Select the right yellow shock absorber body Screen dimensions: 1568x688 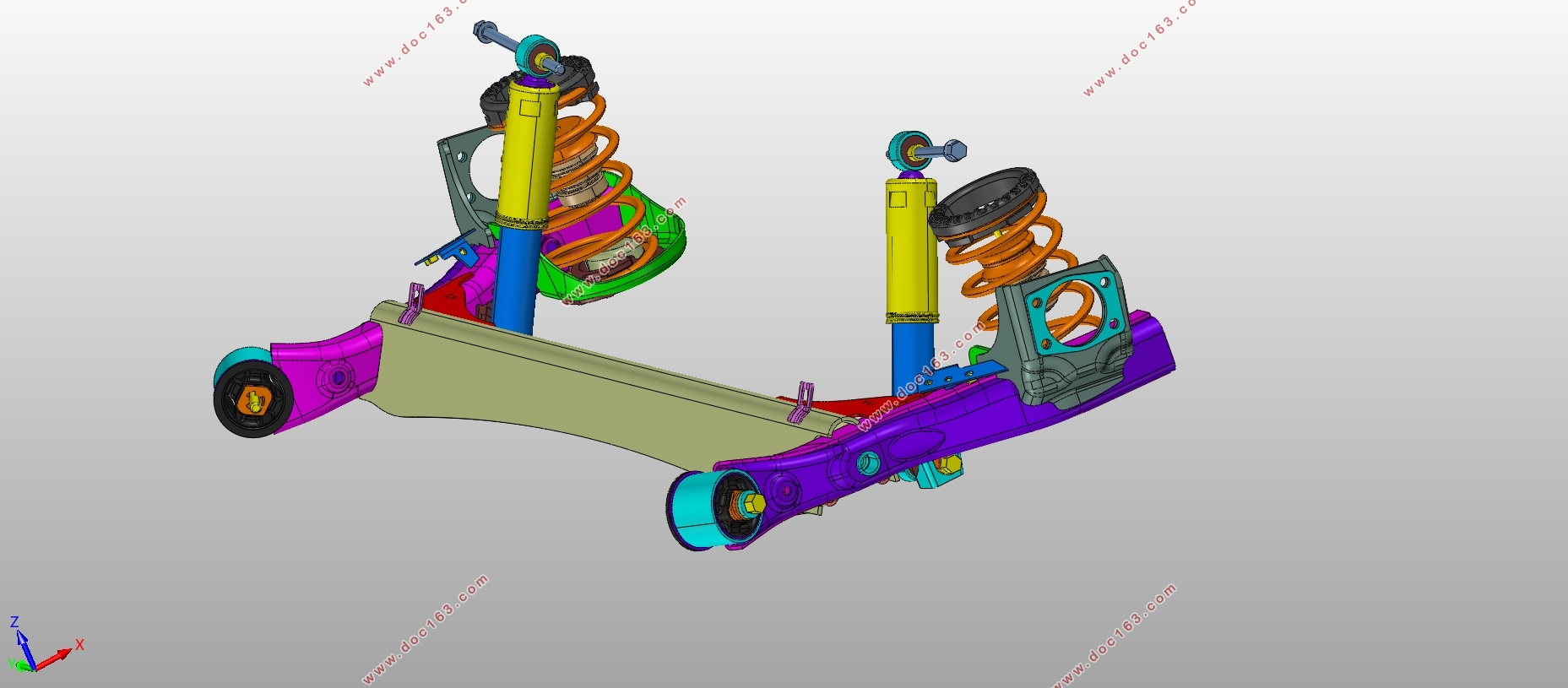coord(912,249)
